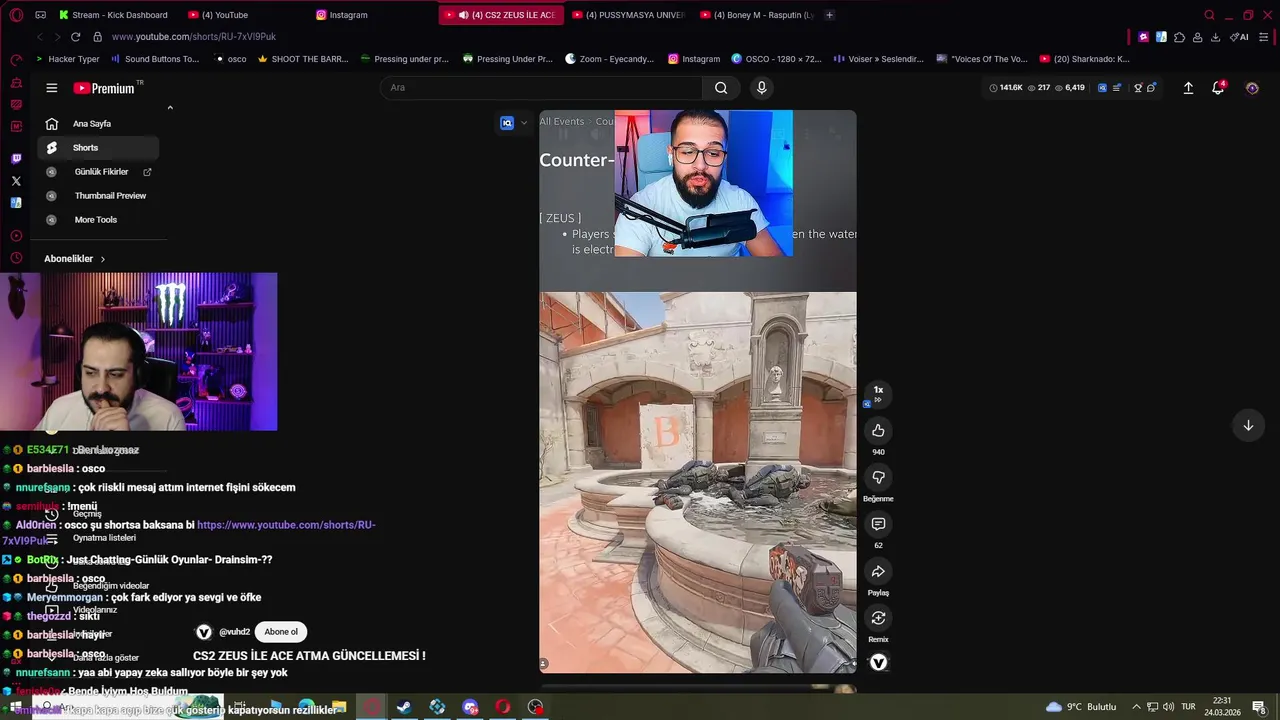This screenshot has width=1280, height=720.
Task: Open Sharknado bookmark
Action: pos(1085,59)
